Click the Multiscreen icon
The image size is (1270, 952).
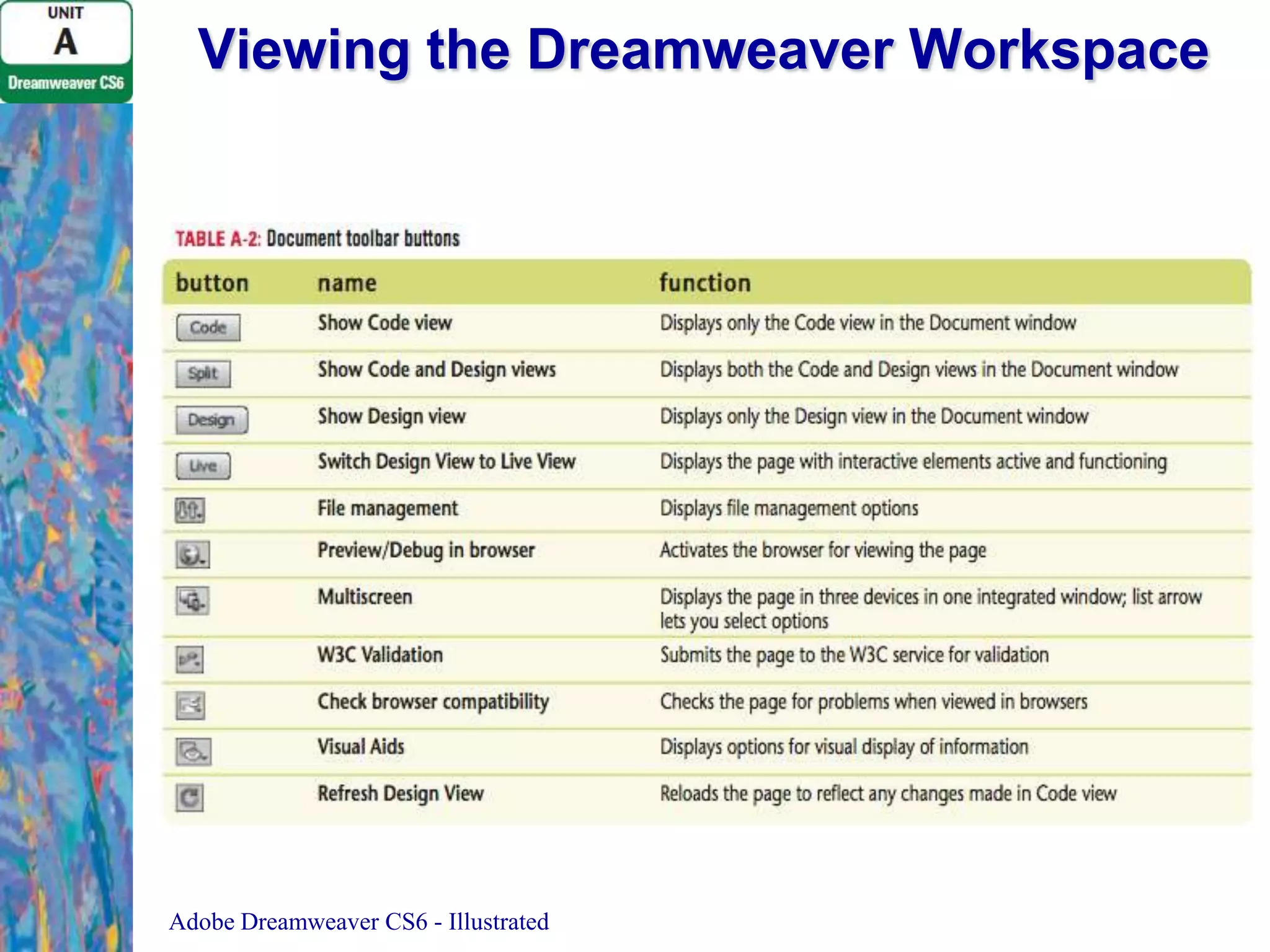[x=192, y=601]
